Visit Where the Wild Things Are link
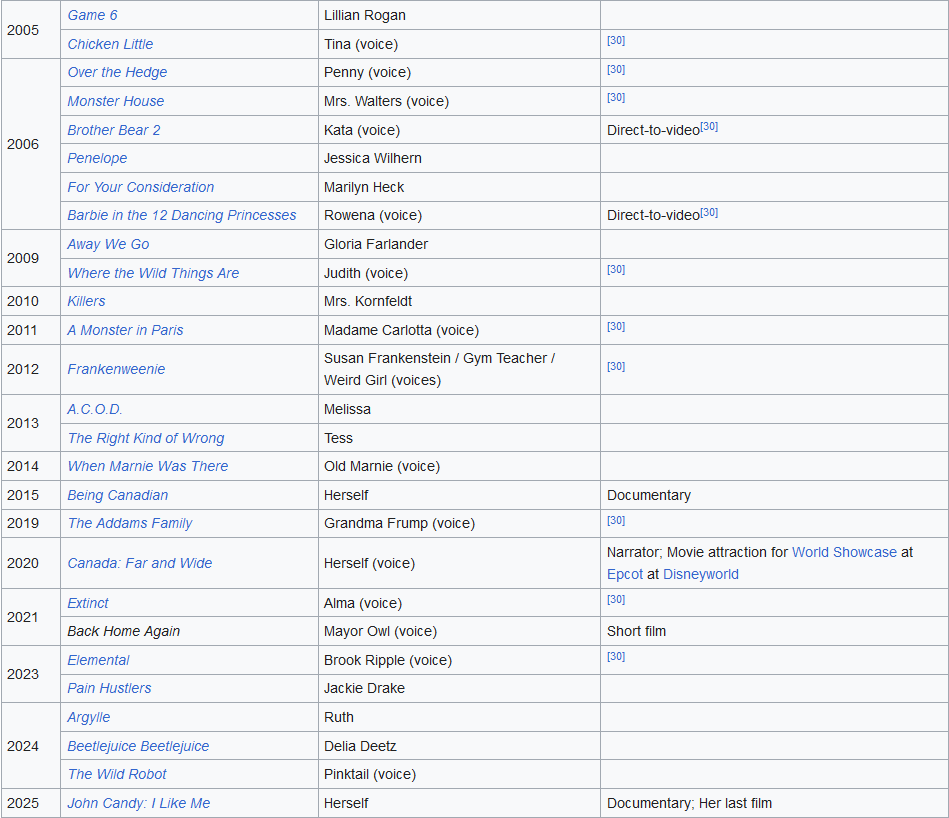Viewport: 949px width, 818px height. point(153,273)
